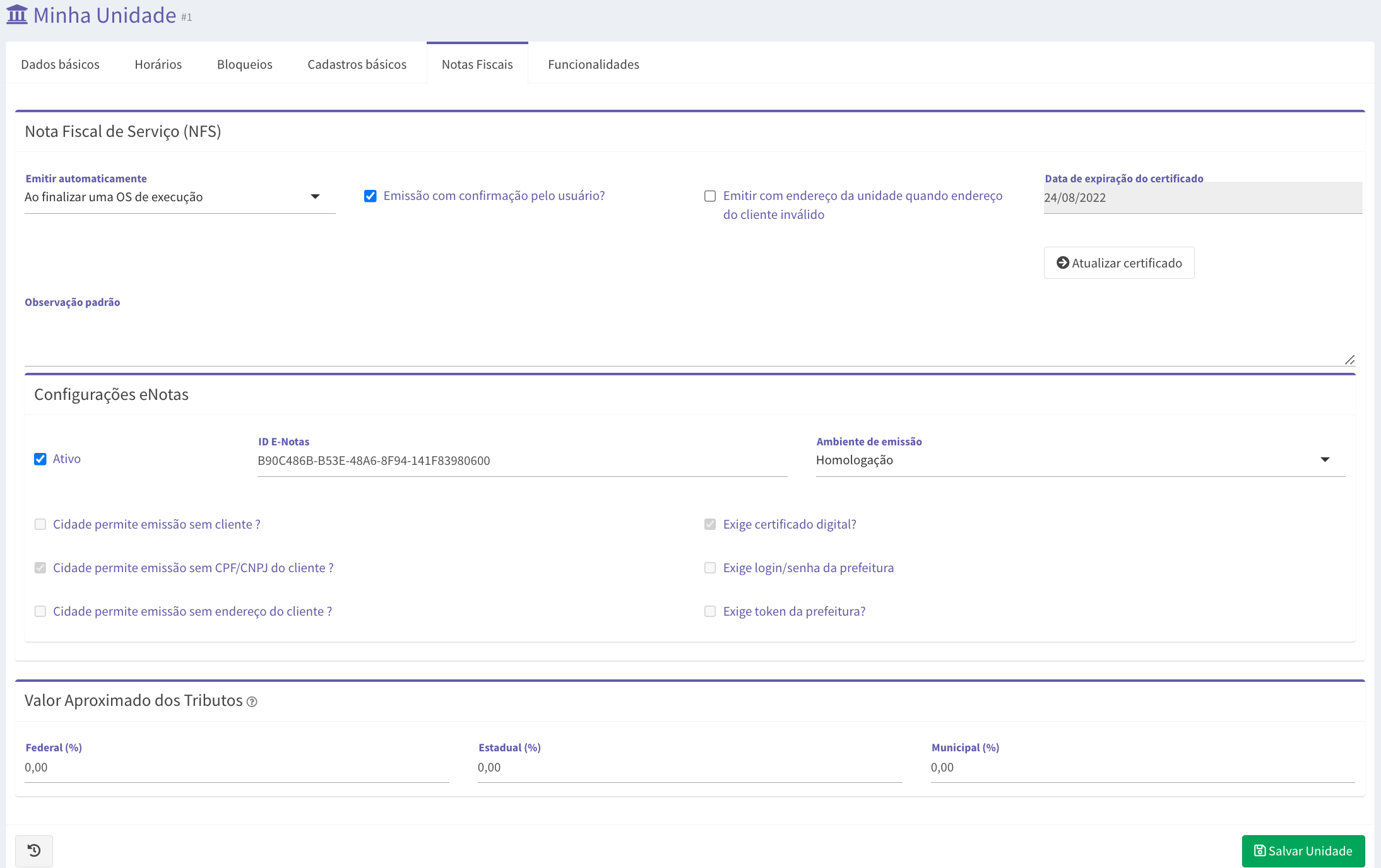The image size is (1381, 868).
Task: Enable Emitir com endereço da unidade checkbox
Action: click(x=710, y=196)
